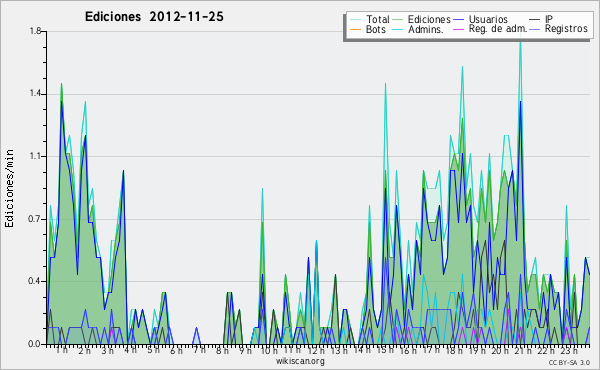Click the '1.8' y-axis value
600x370 pixels.
point(35,31)
